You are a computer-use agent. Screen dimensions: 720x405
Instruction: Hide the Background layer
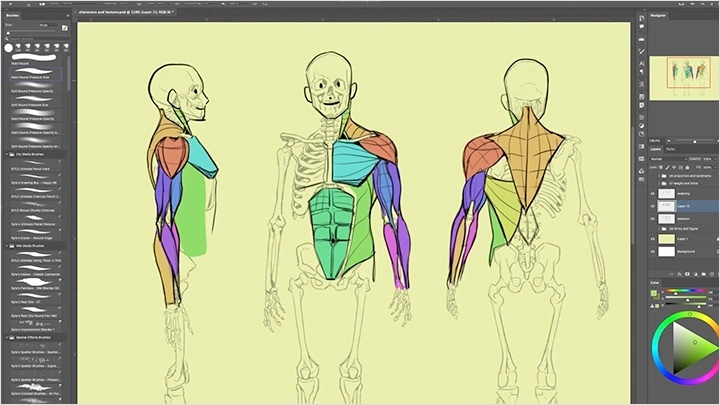tap(652, 252)
